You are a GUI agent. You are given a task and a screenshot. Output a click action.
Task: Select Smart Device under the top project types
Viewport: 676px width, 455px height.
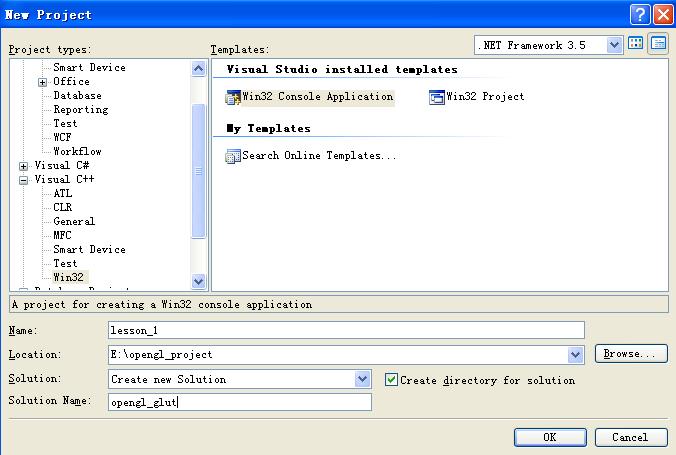tap(89, 68)
